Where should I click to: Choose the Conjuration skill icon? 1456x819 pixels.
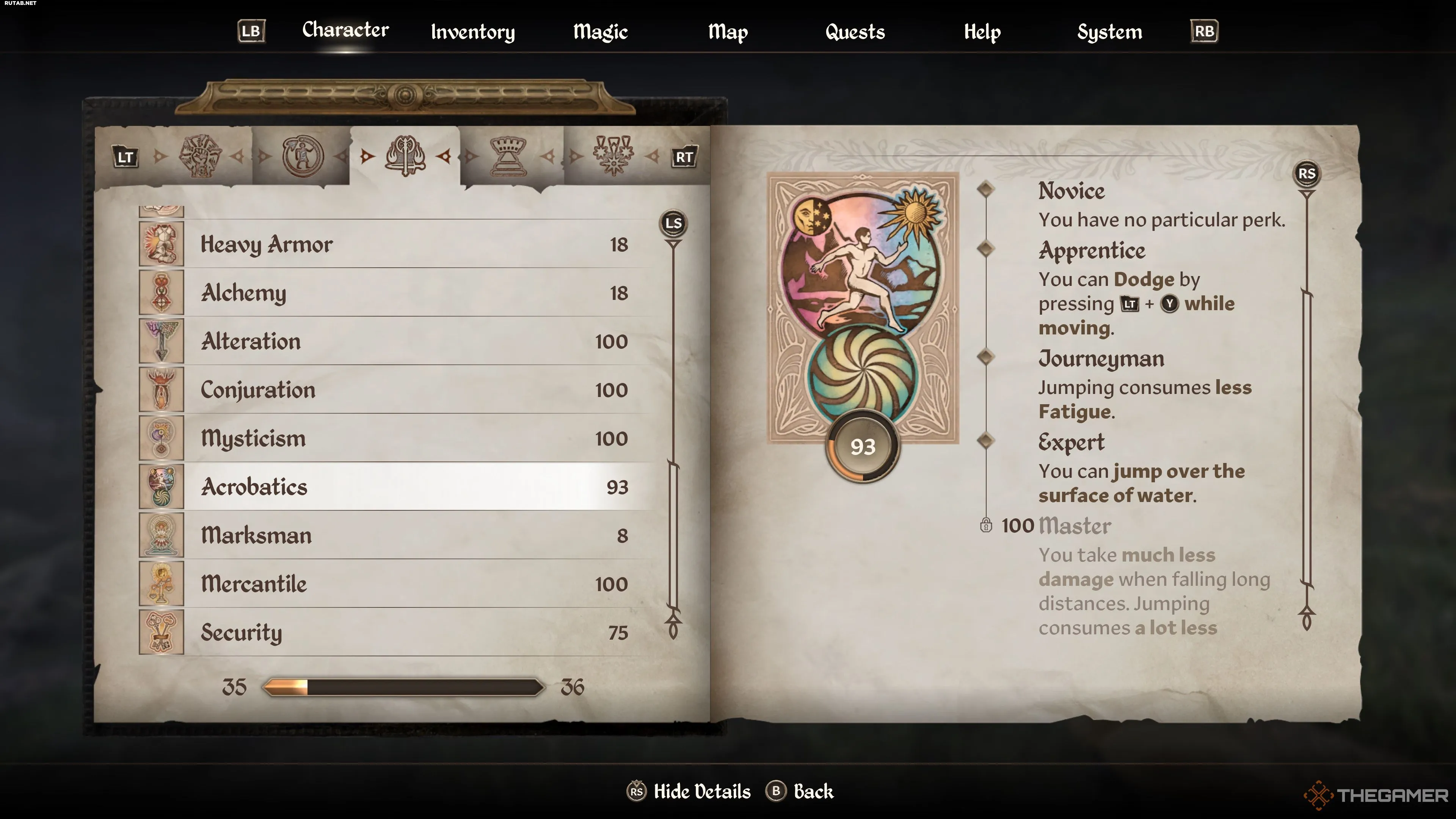coord(161,390)
